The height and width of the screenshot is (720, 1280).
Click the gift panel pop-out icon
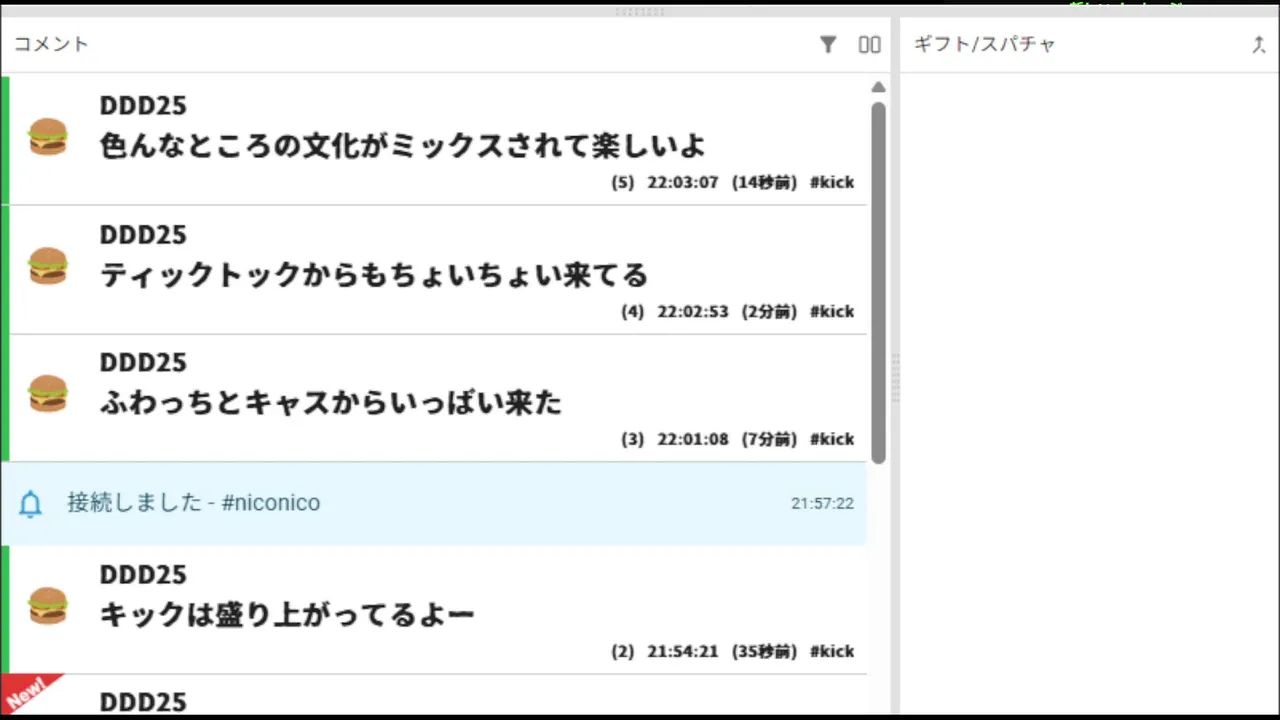1259,44
